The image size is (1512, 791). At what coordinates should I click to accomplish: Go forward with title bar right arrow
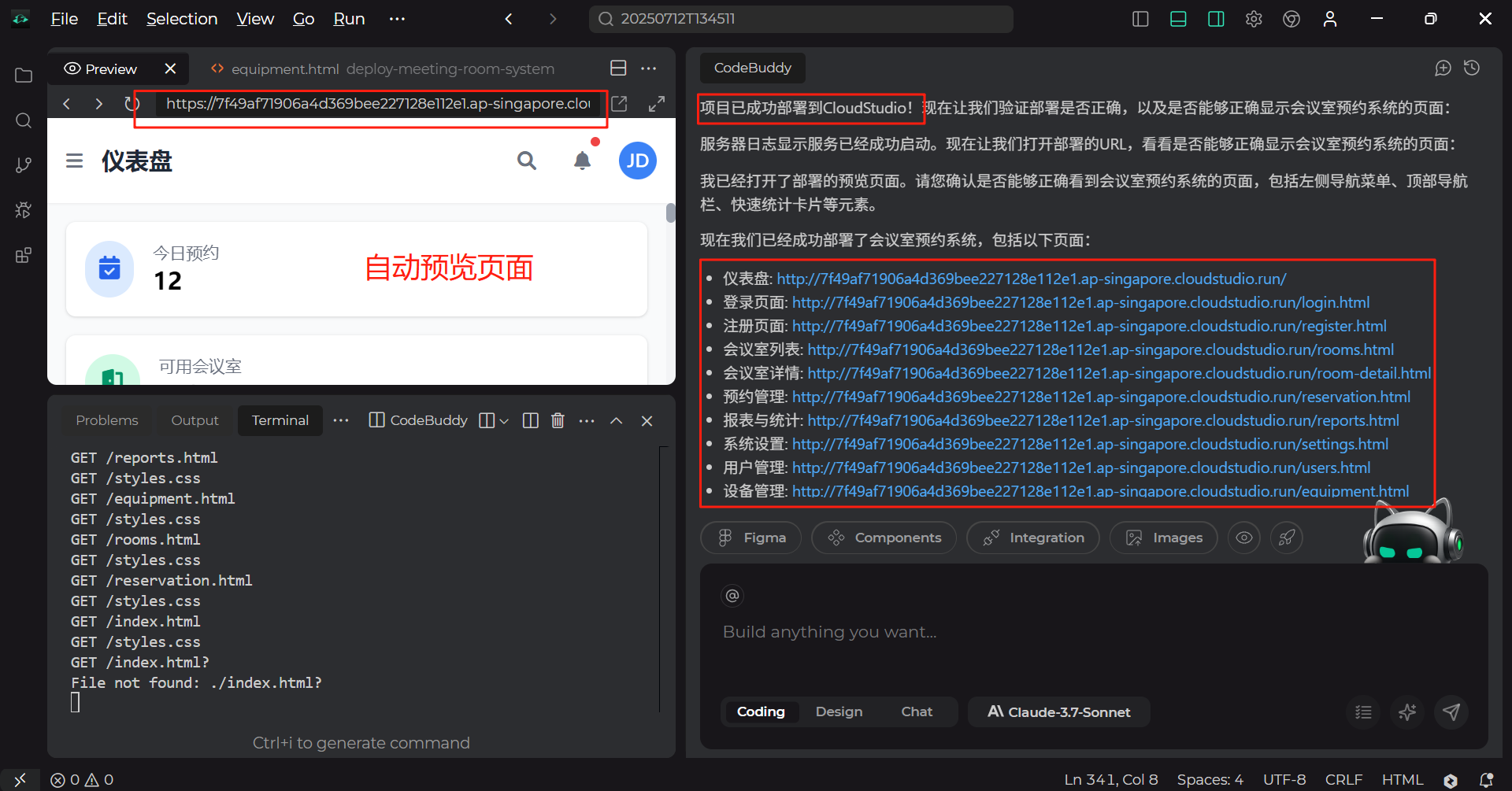[x=553, y=19]
